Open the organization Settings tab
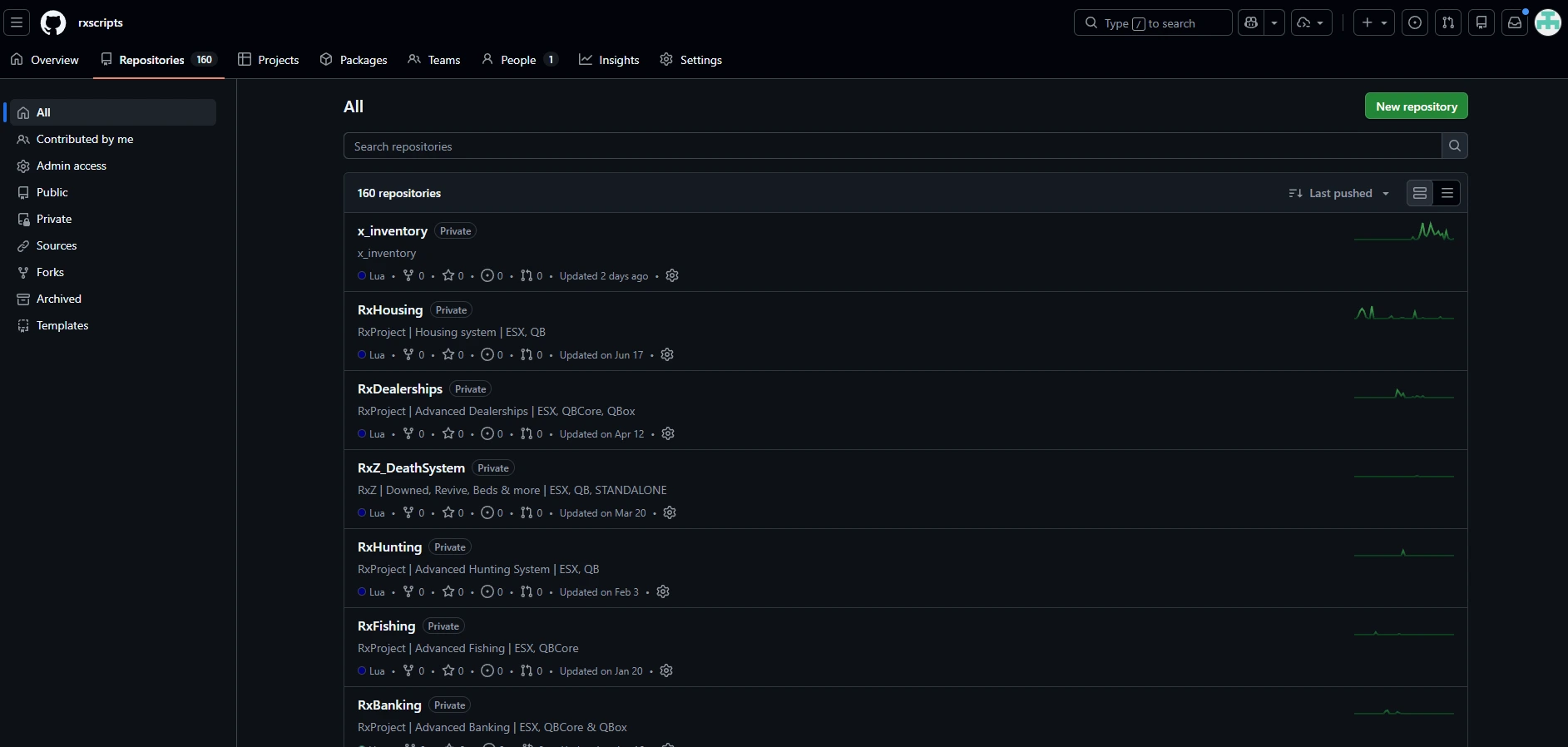1568x747 pixels. [691, 60]
